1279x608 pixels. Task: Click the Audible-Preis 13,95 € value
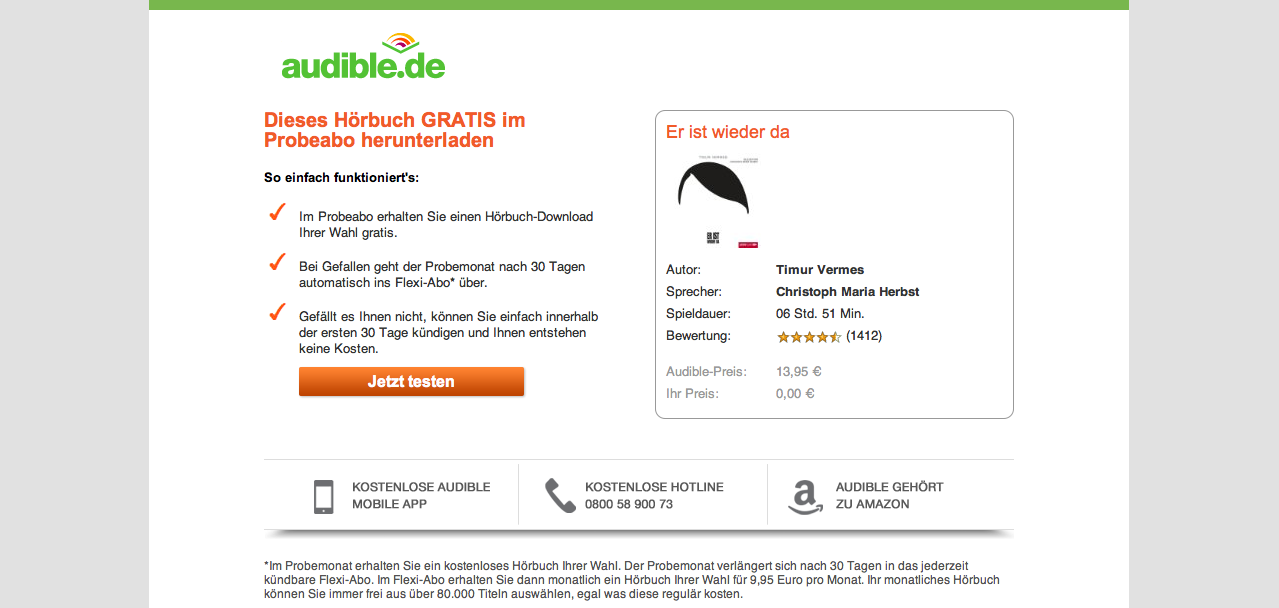(x=799, y=372)
